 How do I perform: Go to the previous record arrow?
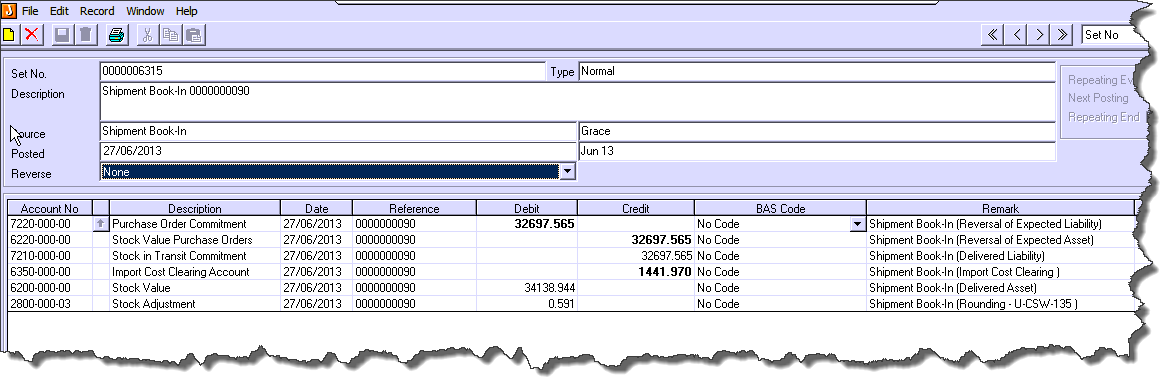point(1016,34)
